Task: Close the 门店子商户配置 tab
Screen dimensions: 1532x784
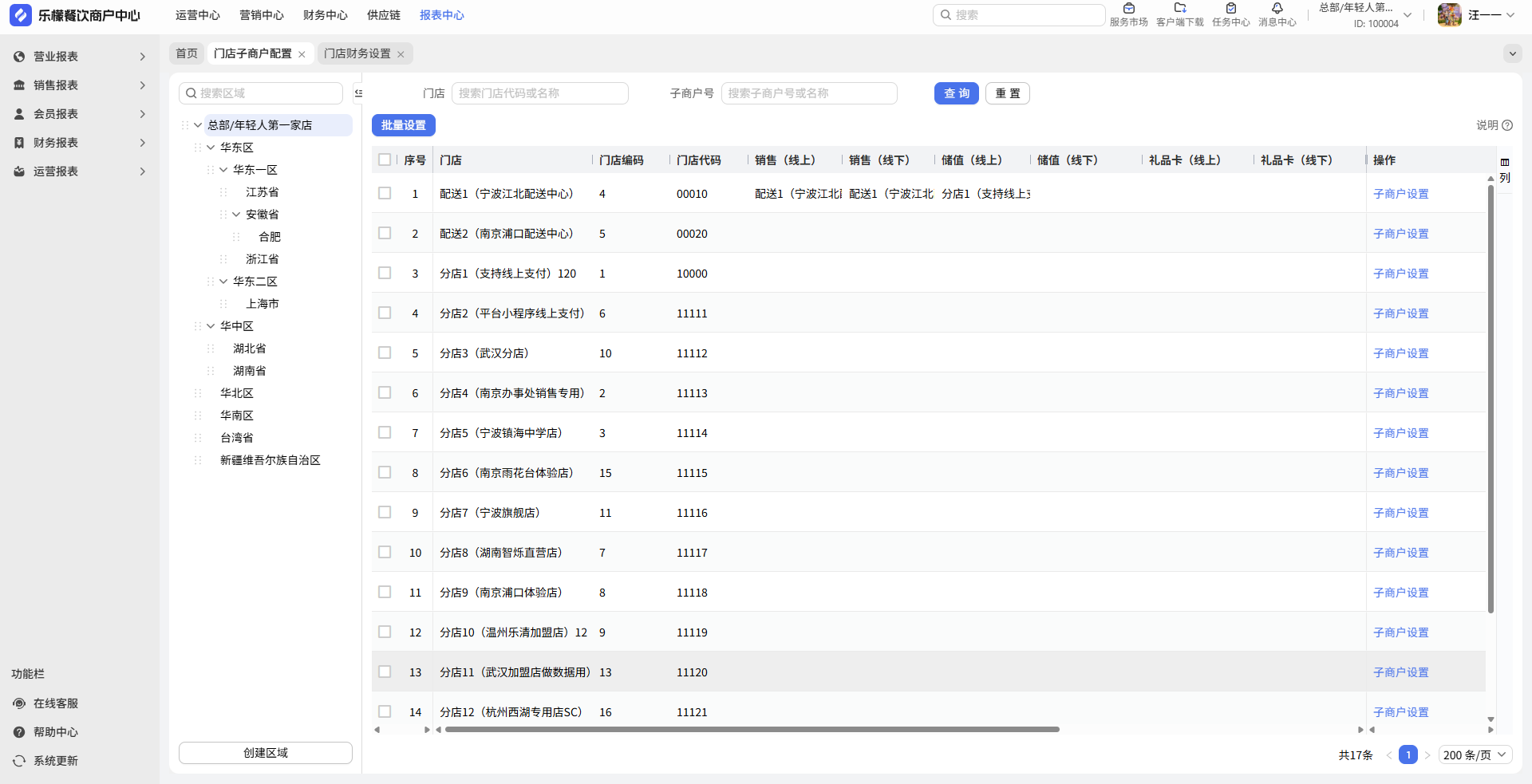Action: point(302,54)
